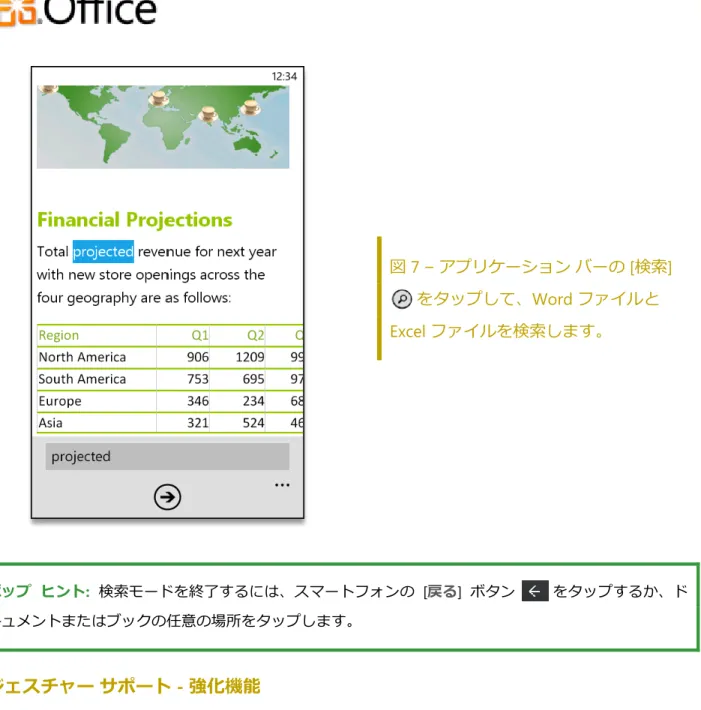Click the 'Q1' column header
The width and height of the screenshot is (701, 710).
200,336
